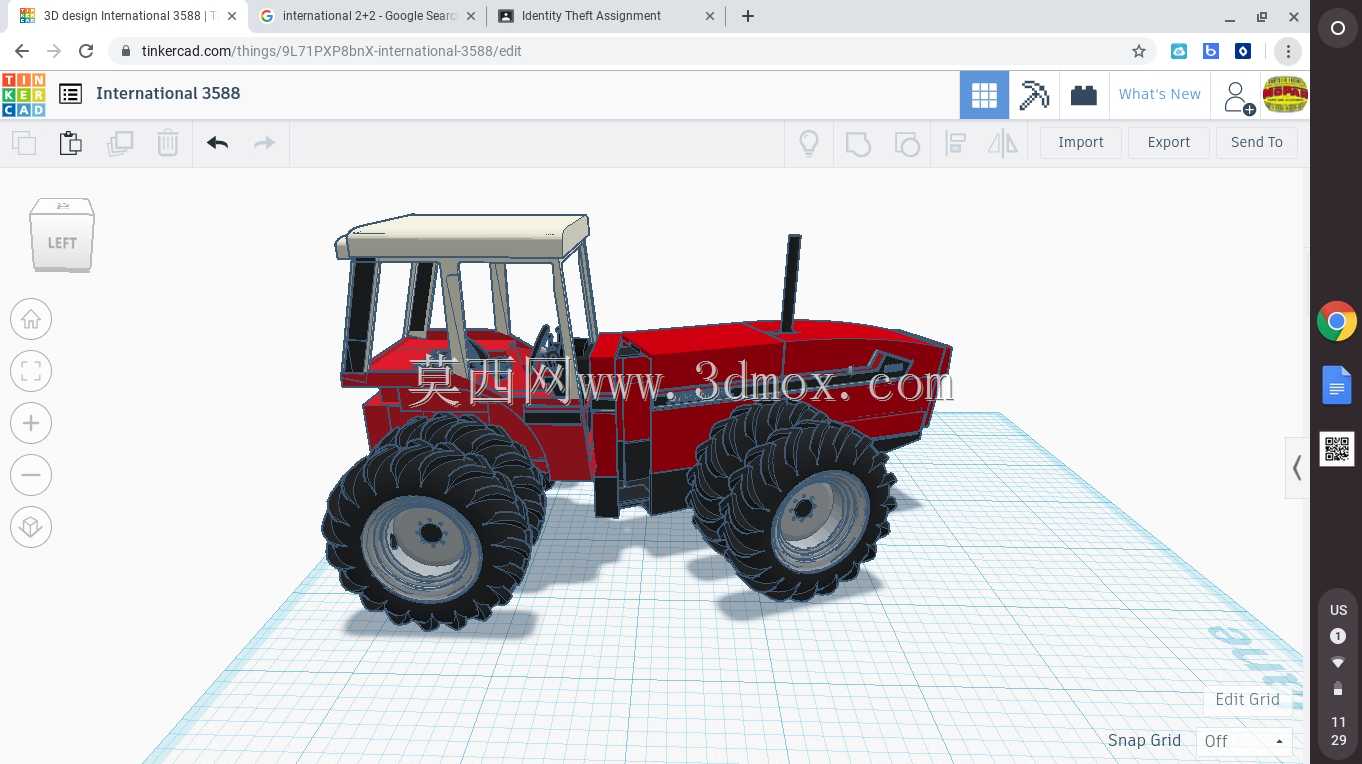
Task: Open the ChromeOS launcher circle
Action: pyautogui.click(x=1337, y=29)
